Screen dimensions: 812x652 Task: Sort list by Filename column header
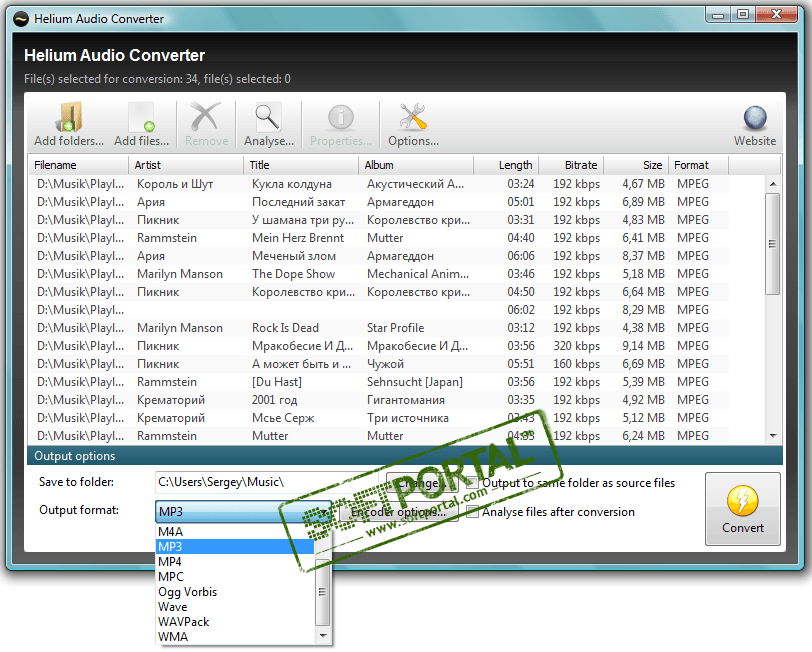coord(78,165)
